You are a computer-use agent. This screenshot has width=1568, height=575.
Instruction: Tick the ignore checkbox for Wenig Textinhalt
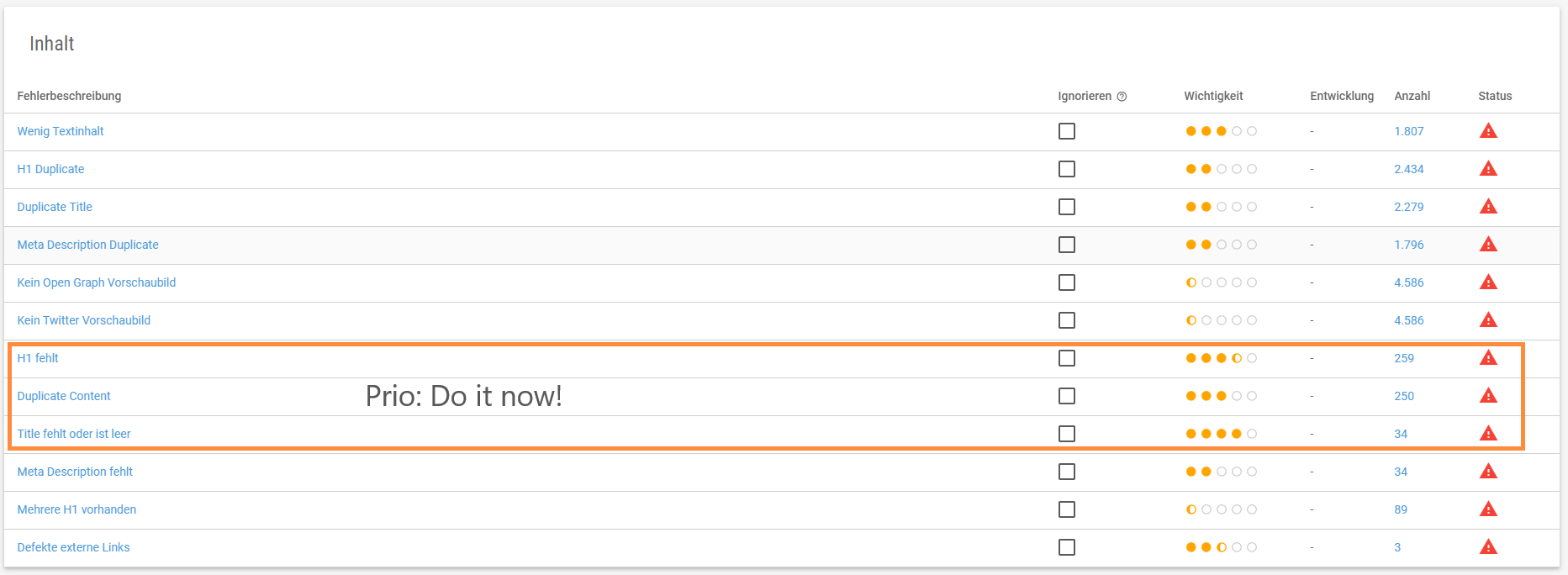coord(1067,131)
